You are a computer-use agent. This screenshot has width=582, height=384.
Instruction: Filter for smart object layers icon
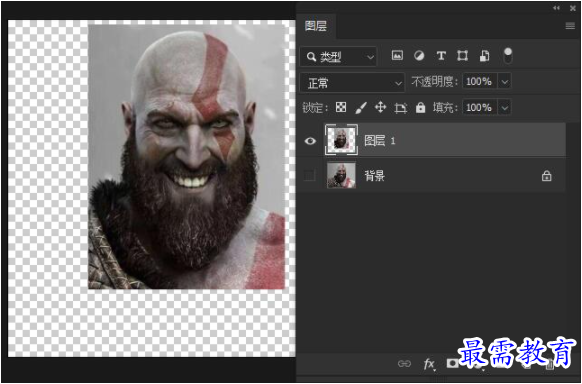point(484,56)
